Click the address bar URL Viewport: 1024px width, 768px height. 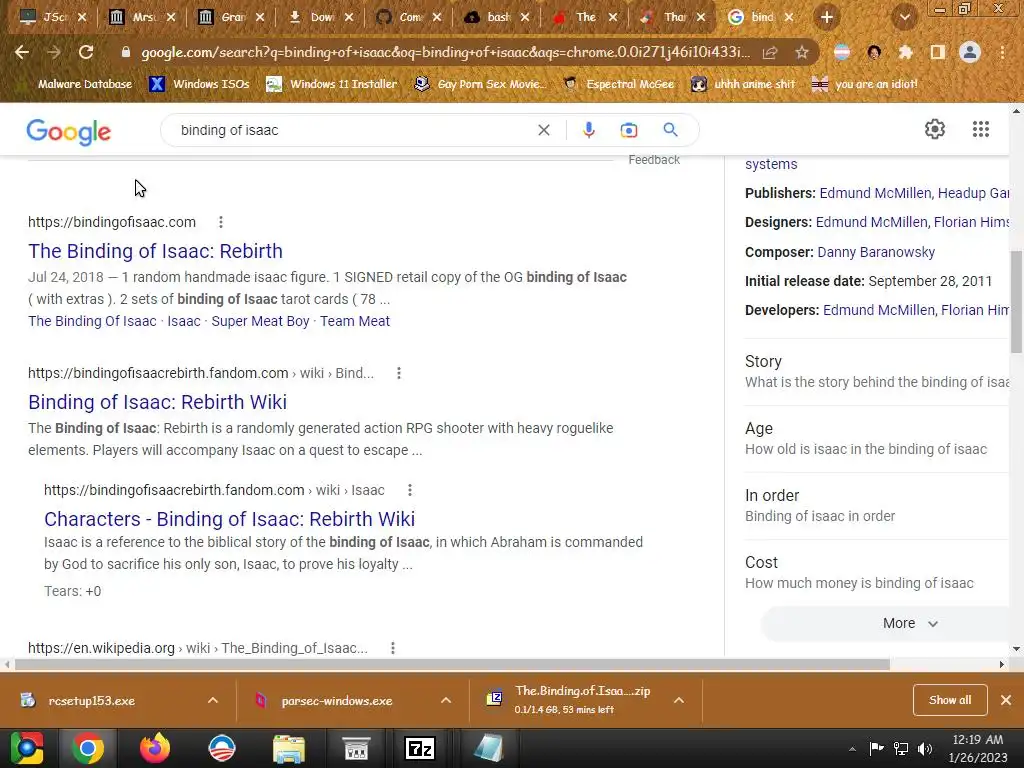(x=445, y=52)
